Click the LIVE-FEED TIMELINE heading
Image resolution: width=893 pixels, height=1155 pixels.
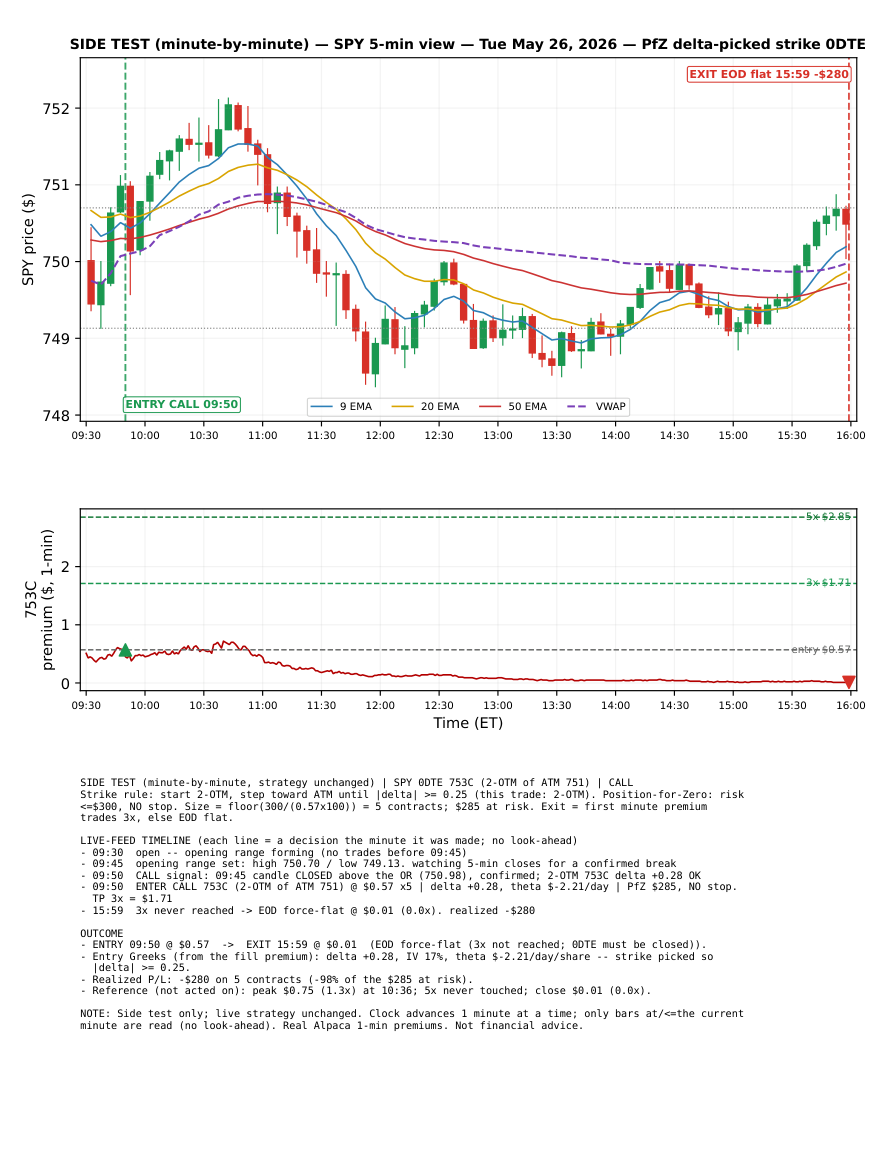(x=329, y=840)
